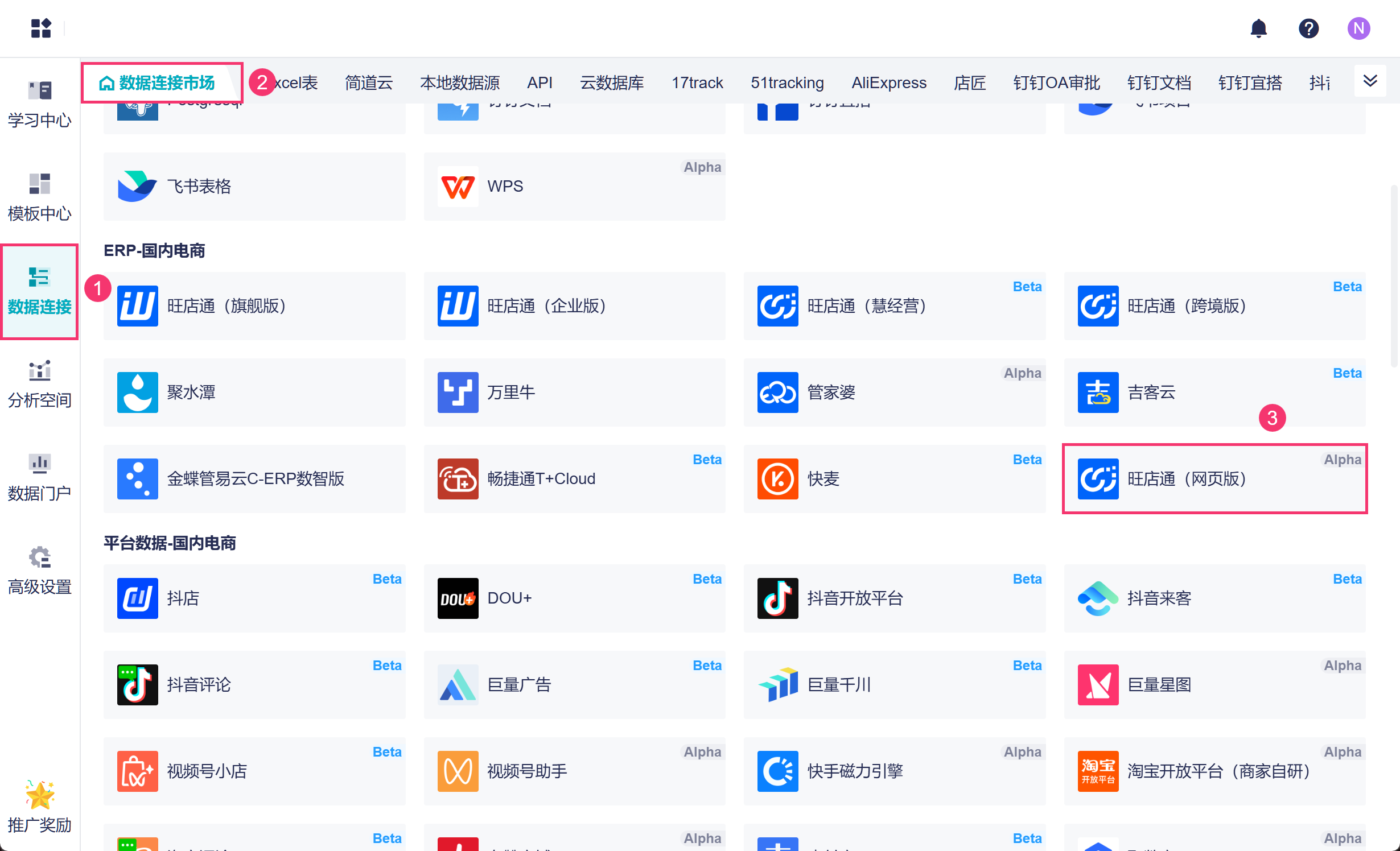Click the 平台数据-国内电商 section heading
The width and height of the screenshot is (1400, 851).
pyautogui.click(x=170, y=543)
